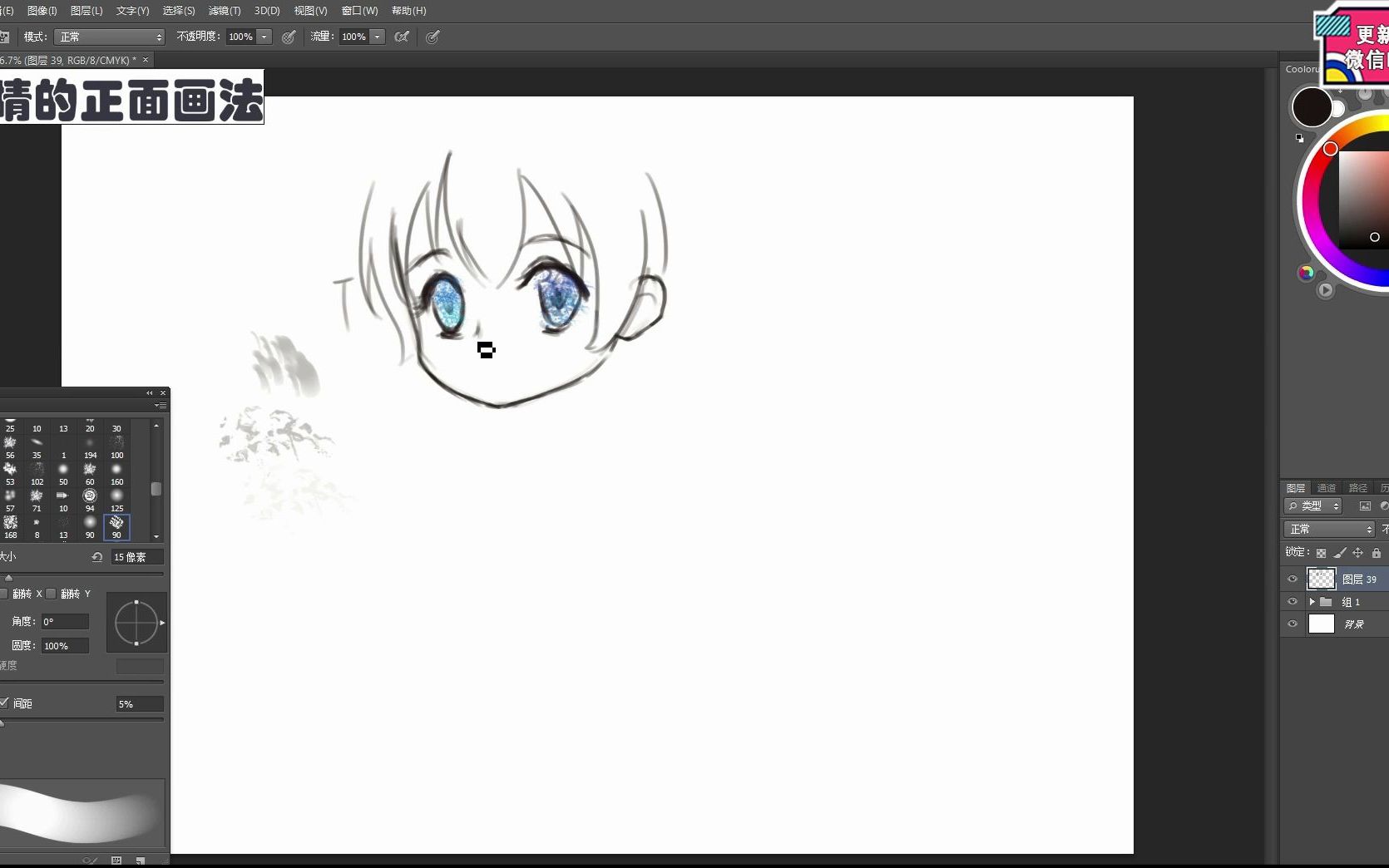Select the size 10 pencil-tip brush preset
The width and height of the screenshot is (1389, 868).
point(63,499)
